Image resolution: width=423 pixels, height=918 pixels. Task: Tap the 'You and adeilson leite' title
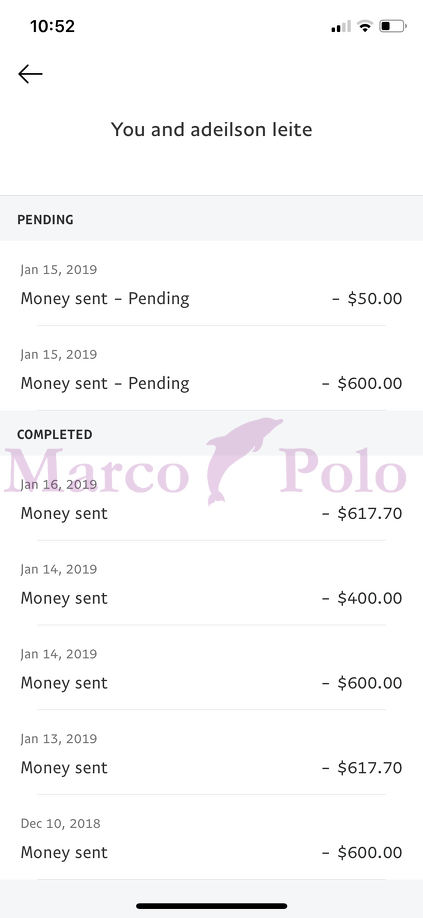[x=211, y=129]
